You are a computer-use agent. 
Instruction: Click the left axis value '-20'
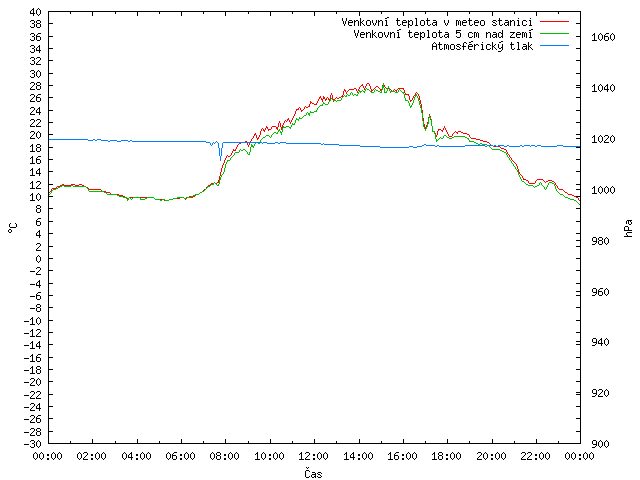tap(33, 382)
